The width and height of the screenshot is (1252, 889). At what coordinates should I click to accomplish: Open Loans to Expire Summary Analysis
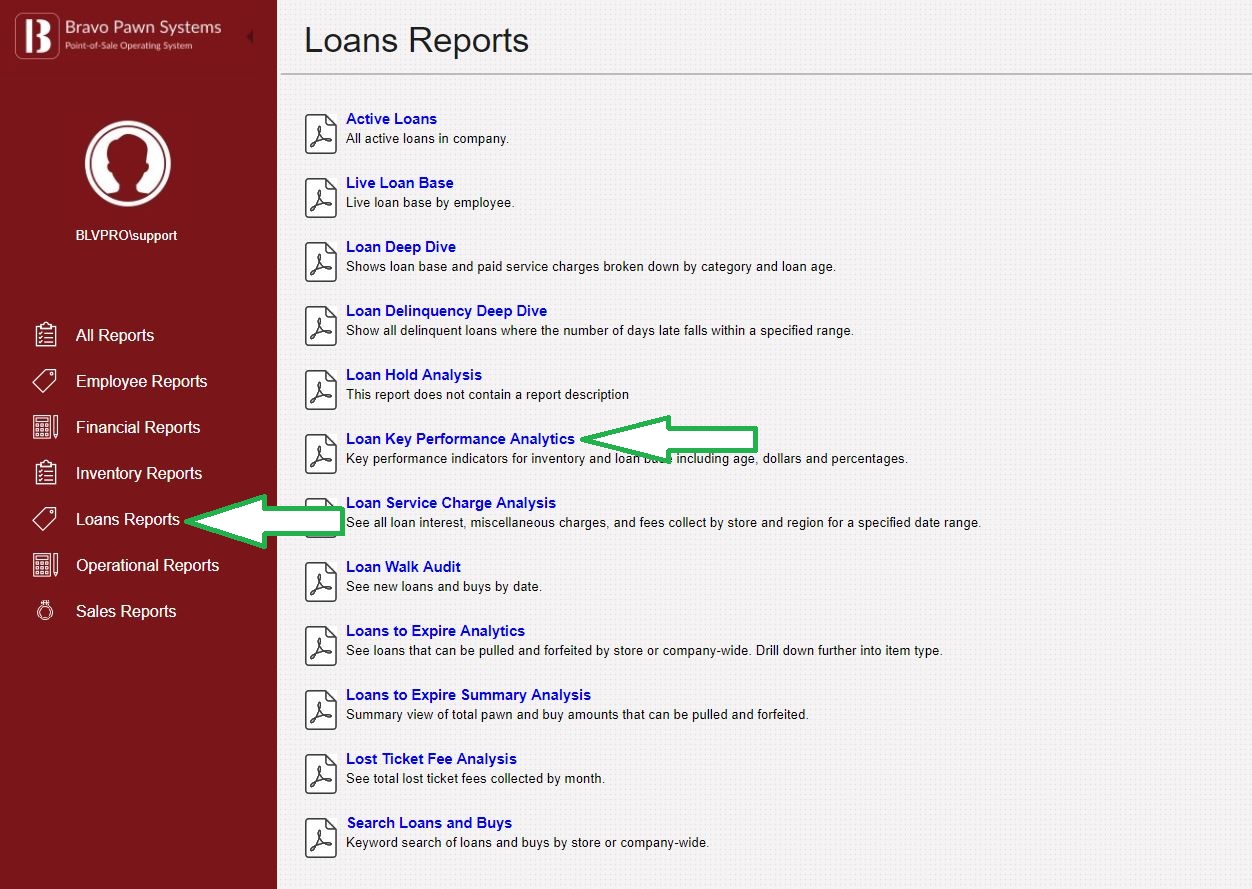[x=468, y=695]
